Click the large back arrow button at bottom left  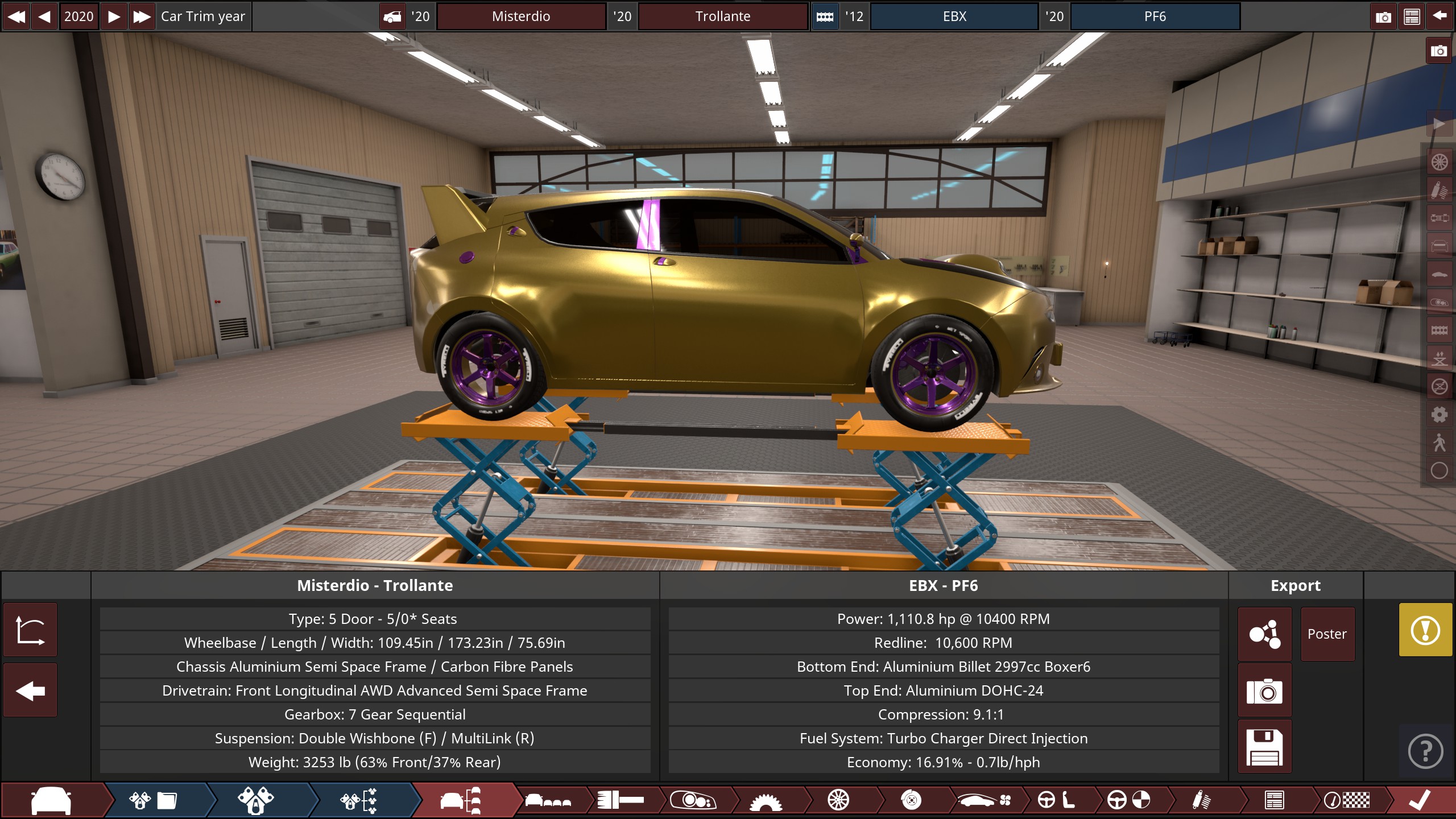pyautogui.click(x=30, y=690)
